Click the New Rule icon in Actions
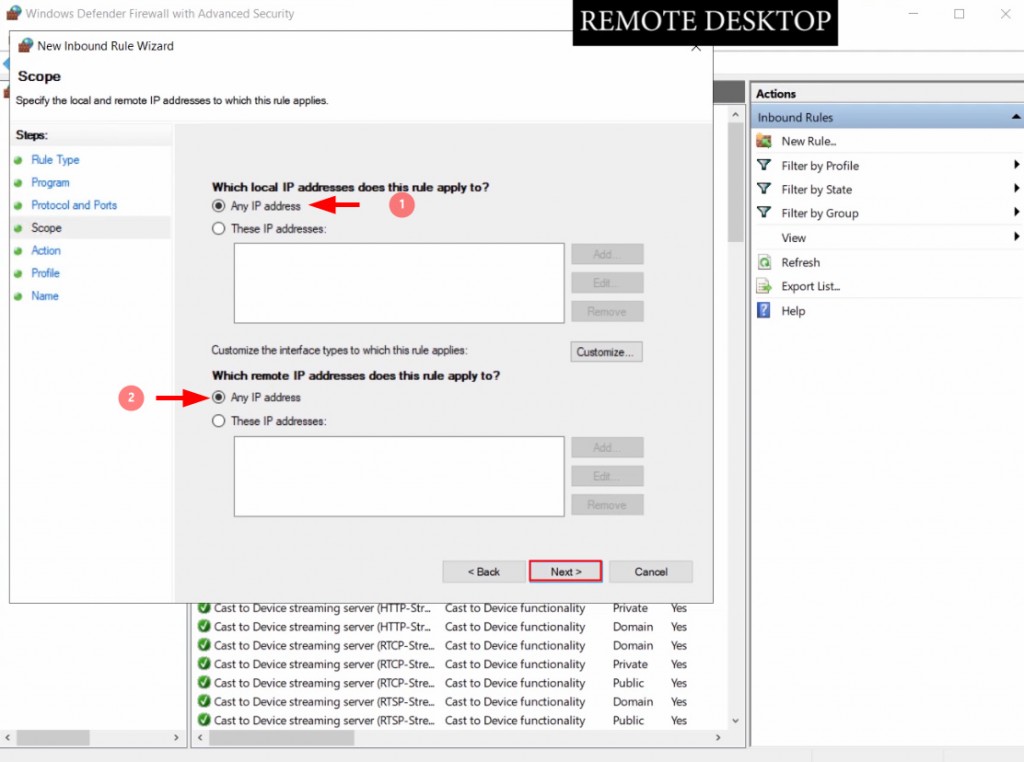The height and width of the screenshot is (762, 1024). [763, 140]
